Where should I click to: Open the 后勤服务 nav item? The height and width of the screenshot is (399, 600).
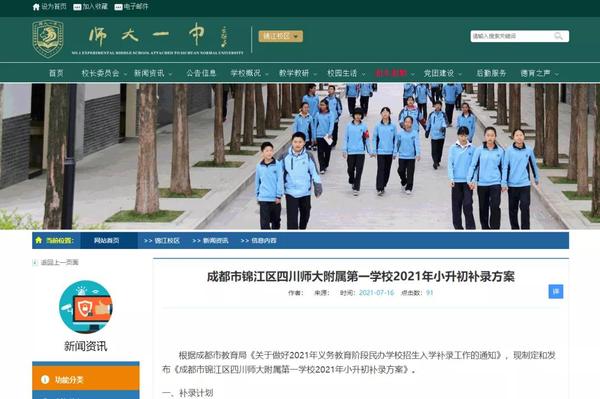coord(491,73)
